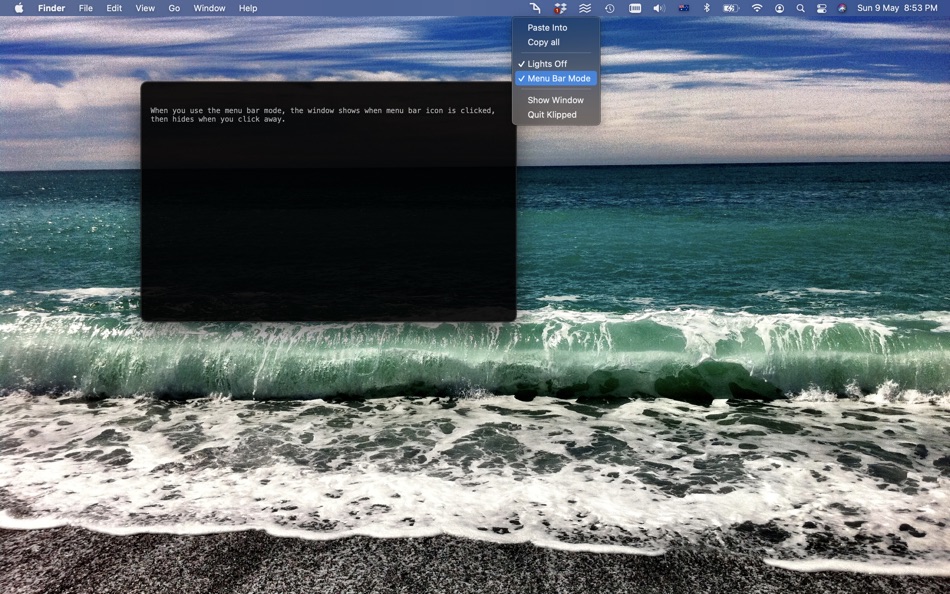This screenshot has height=594, width=950.
Task: Click the date and time clock
Action: pyautogui.click(x=897, y=8)
